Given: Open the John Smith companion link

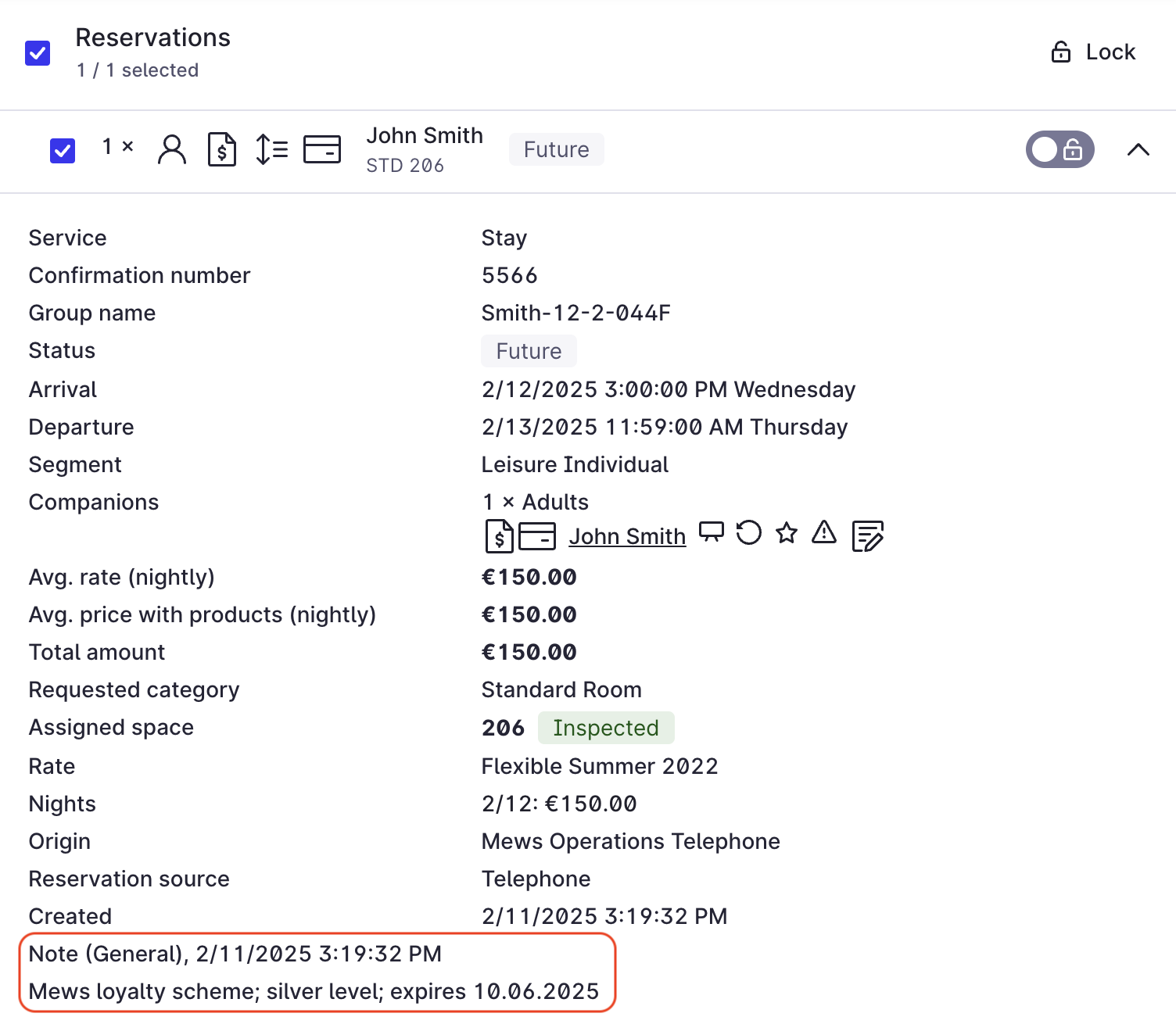Looking at the screenshot, I should click(627, 536).
